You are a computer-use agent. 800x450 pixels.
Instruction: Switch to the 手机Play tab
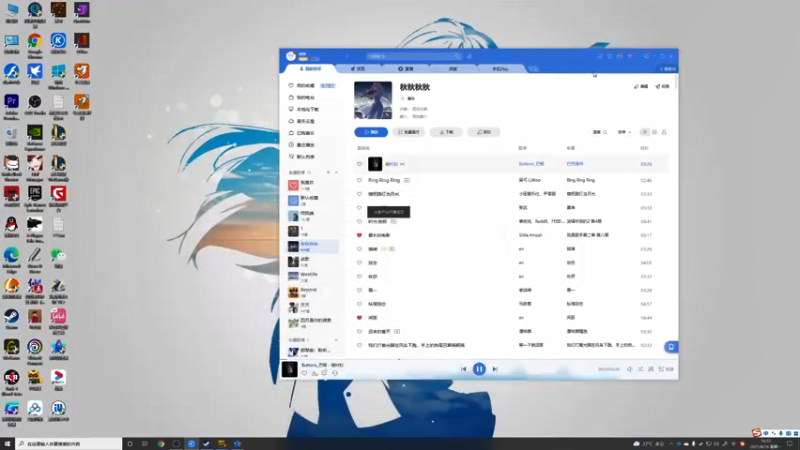(x=500, y=69)
